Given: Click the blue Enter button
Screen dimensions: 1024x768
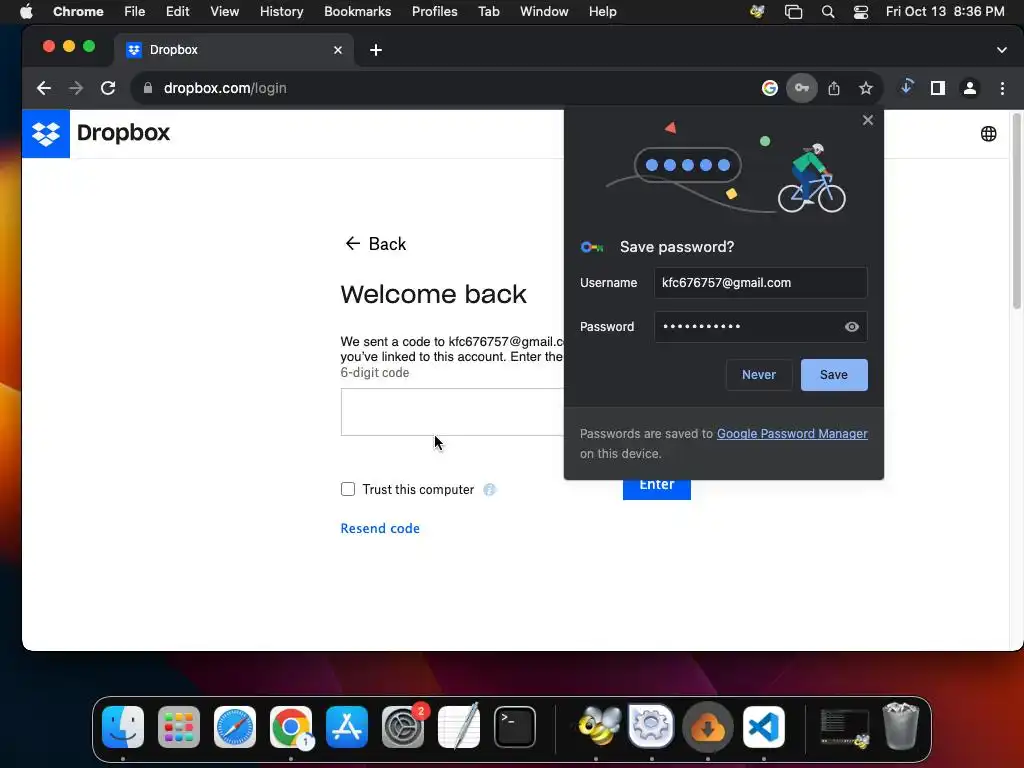Looking at the screenshot, I should [x=656, y=489].
